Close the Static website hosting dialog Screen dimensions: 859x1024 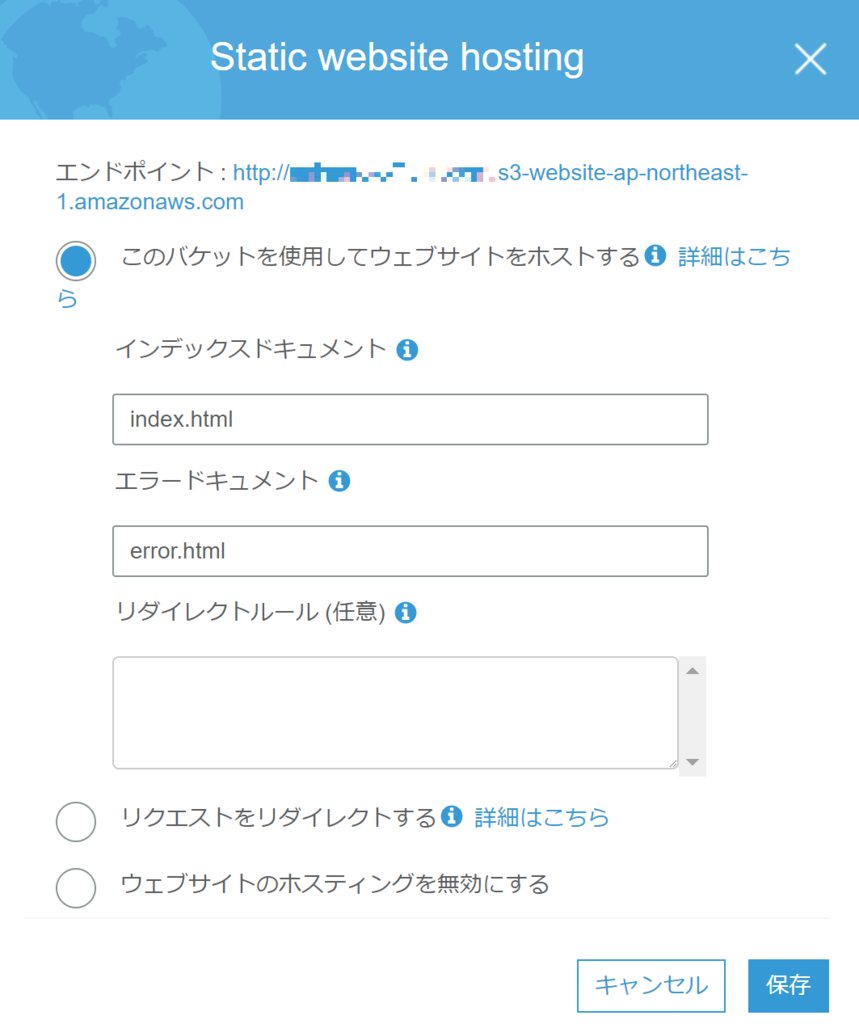pyautogui.click(x=810, y=58)
